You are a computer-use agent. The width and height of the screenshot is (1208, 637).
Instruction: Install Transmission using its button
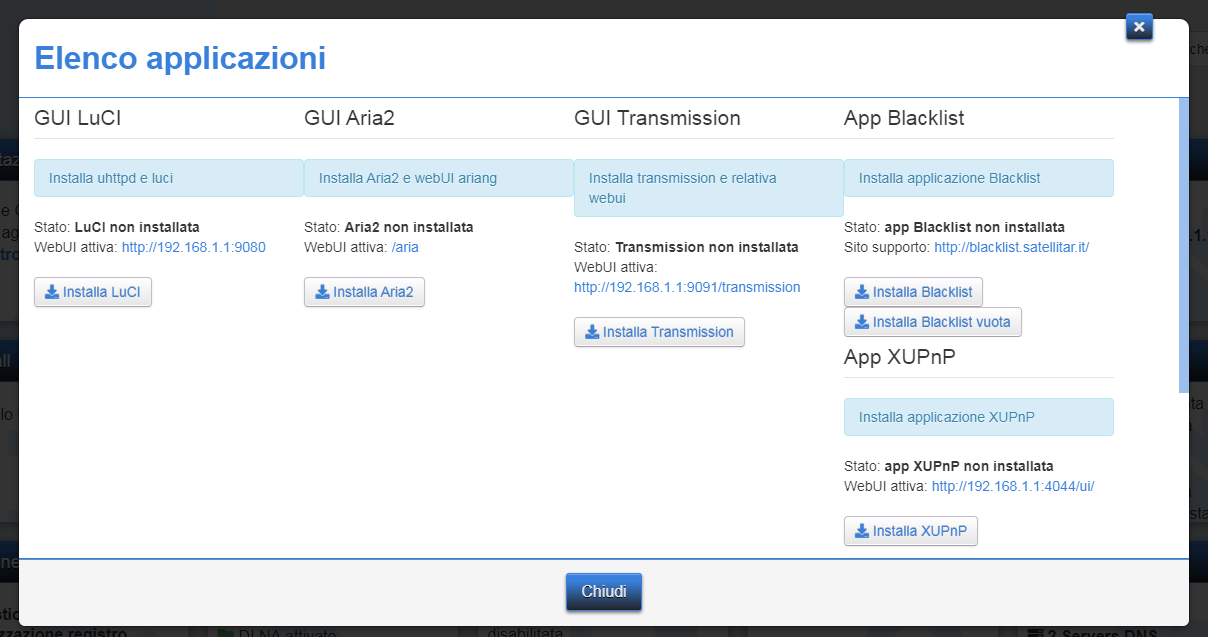(x=659, y=331)
